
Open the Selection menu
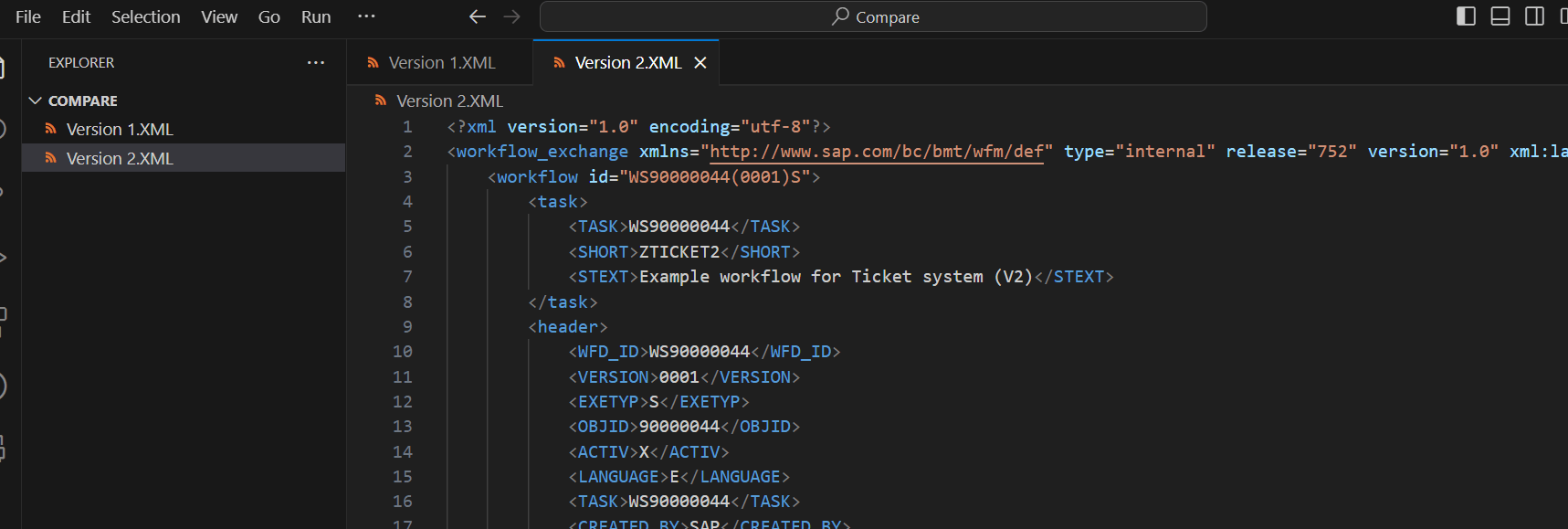pos(145,16)
